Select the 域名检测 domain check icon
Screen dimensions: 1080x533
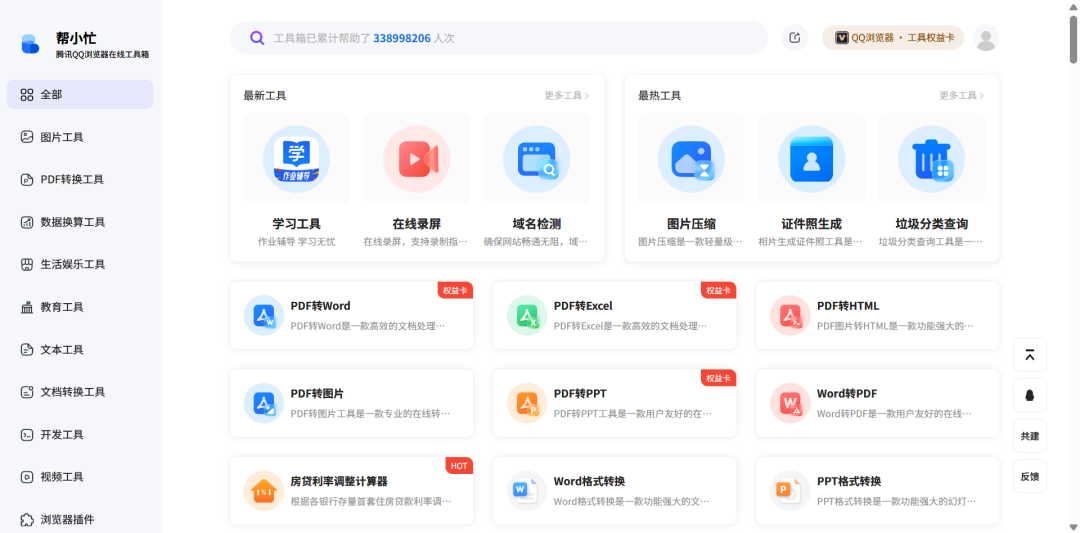tap(536, 159)
